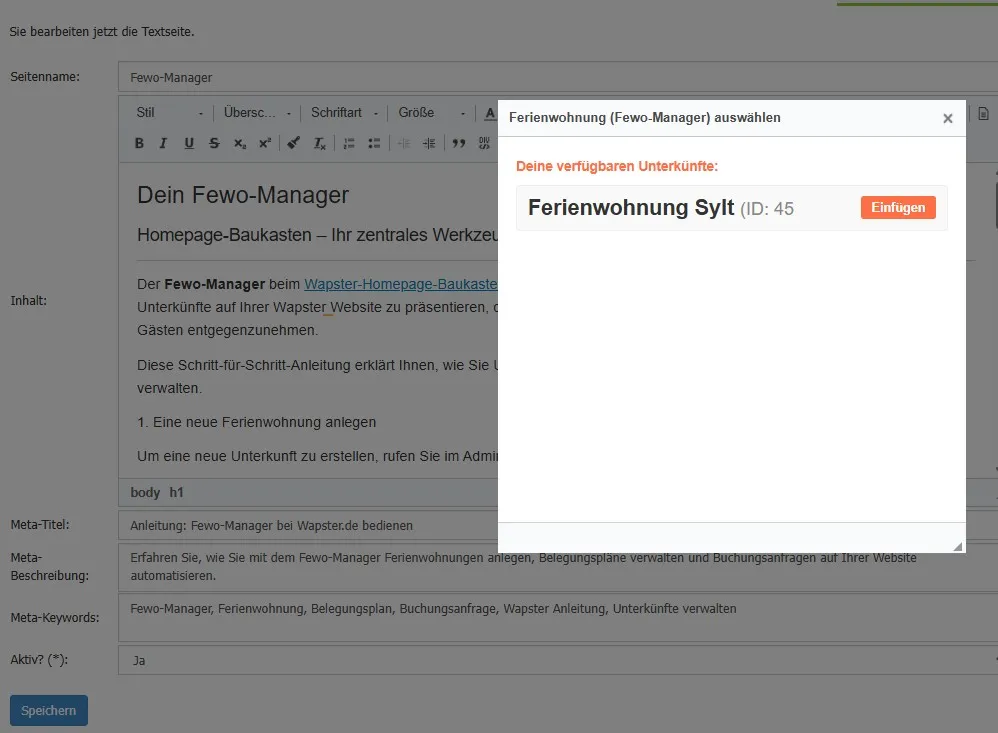Close the Ferienwohnung auswählen dialog
Viewport: 998px width, 733px height.
[x=948, y=118]
